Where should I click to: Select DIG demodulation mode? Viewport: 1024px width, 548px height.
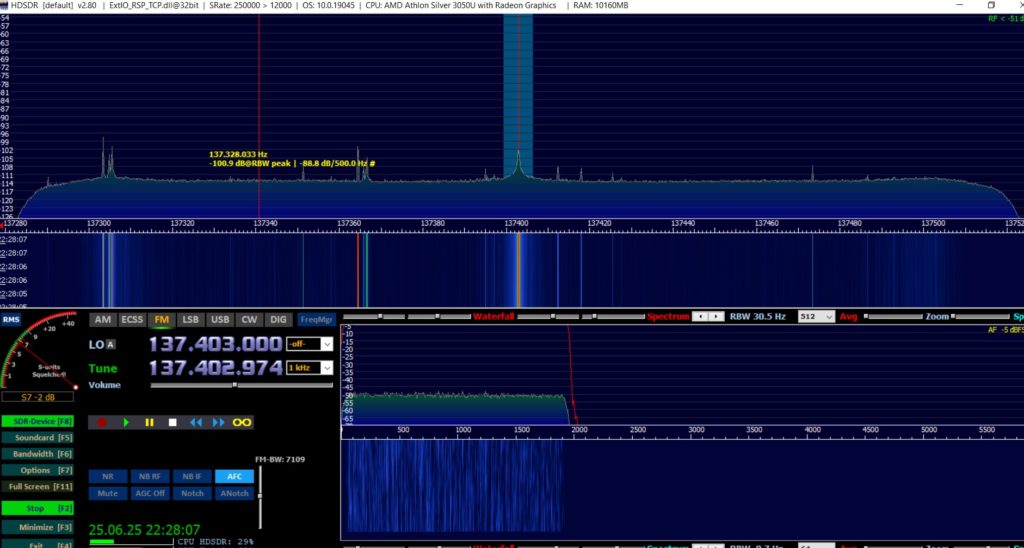[278, 319]
